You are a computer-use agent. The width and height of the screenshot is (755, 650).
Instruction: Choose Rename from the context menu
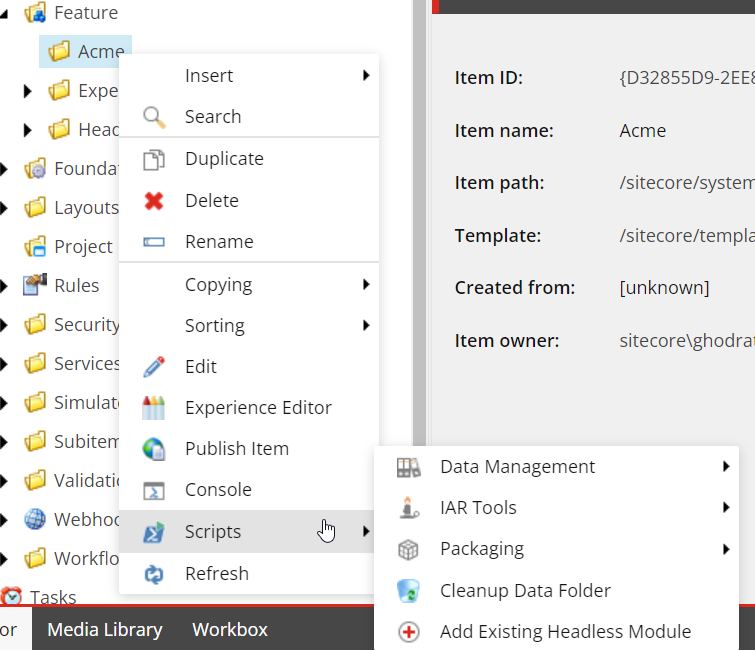[x=249, y=241]
